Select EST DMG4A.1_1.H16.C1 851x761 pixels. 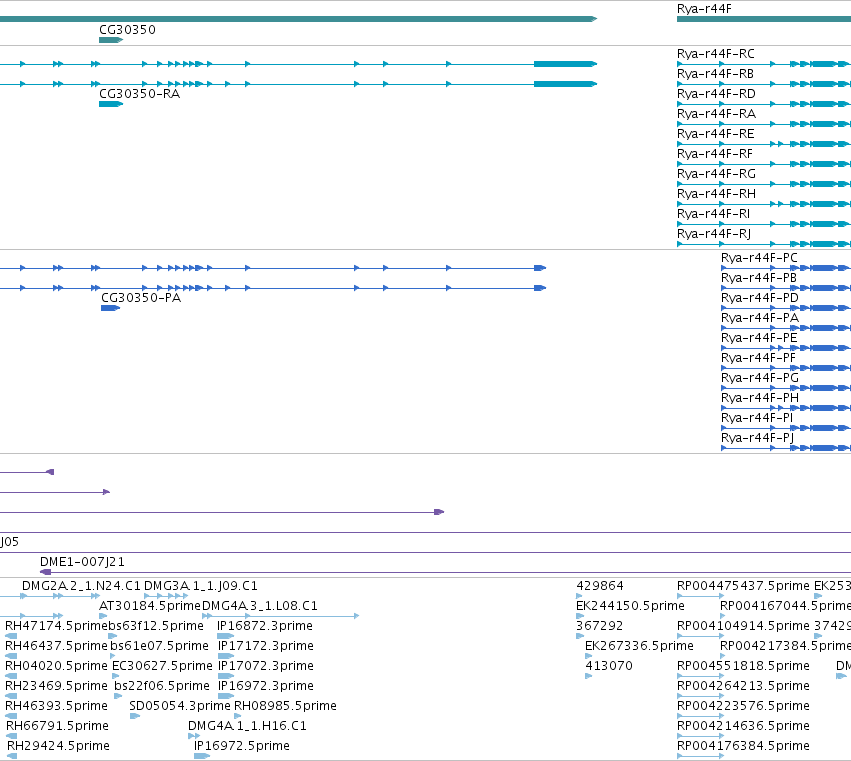[247, 726]
